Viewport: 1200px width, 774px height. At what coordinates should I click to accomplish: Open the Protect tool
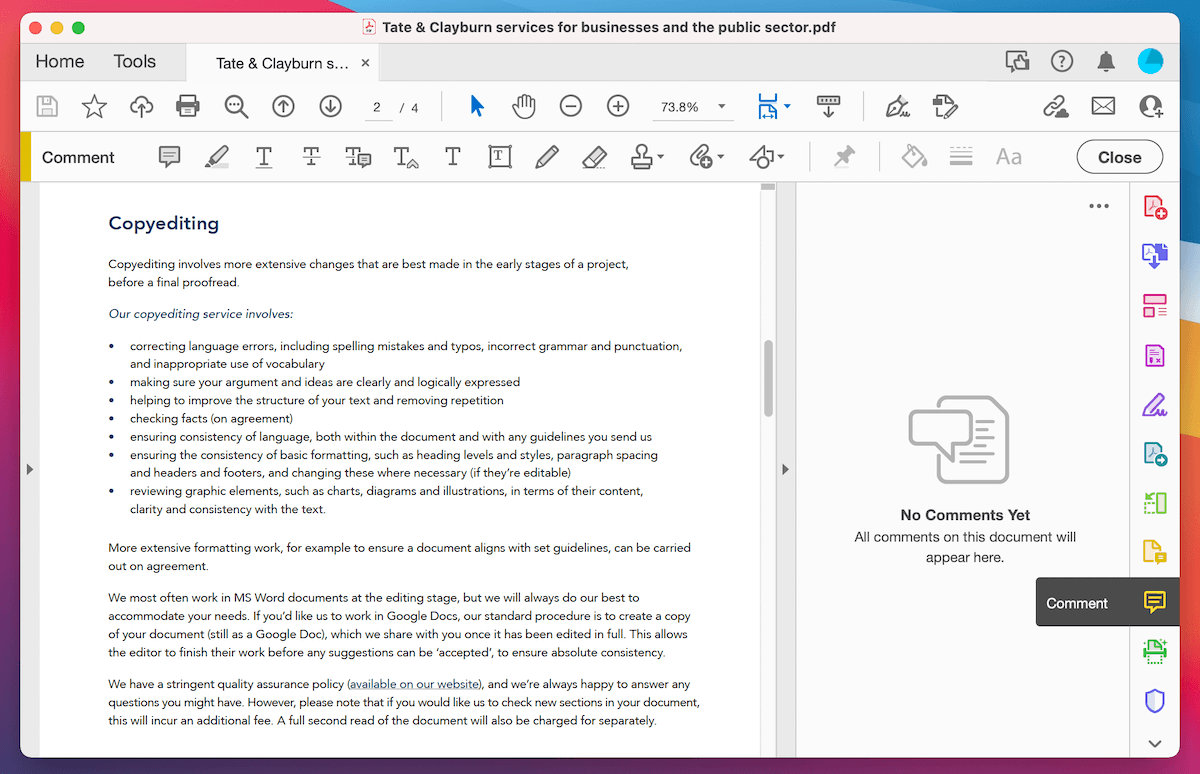point(1154,700)
